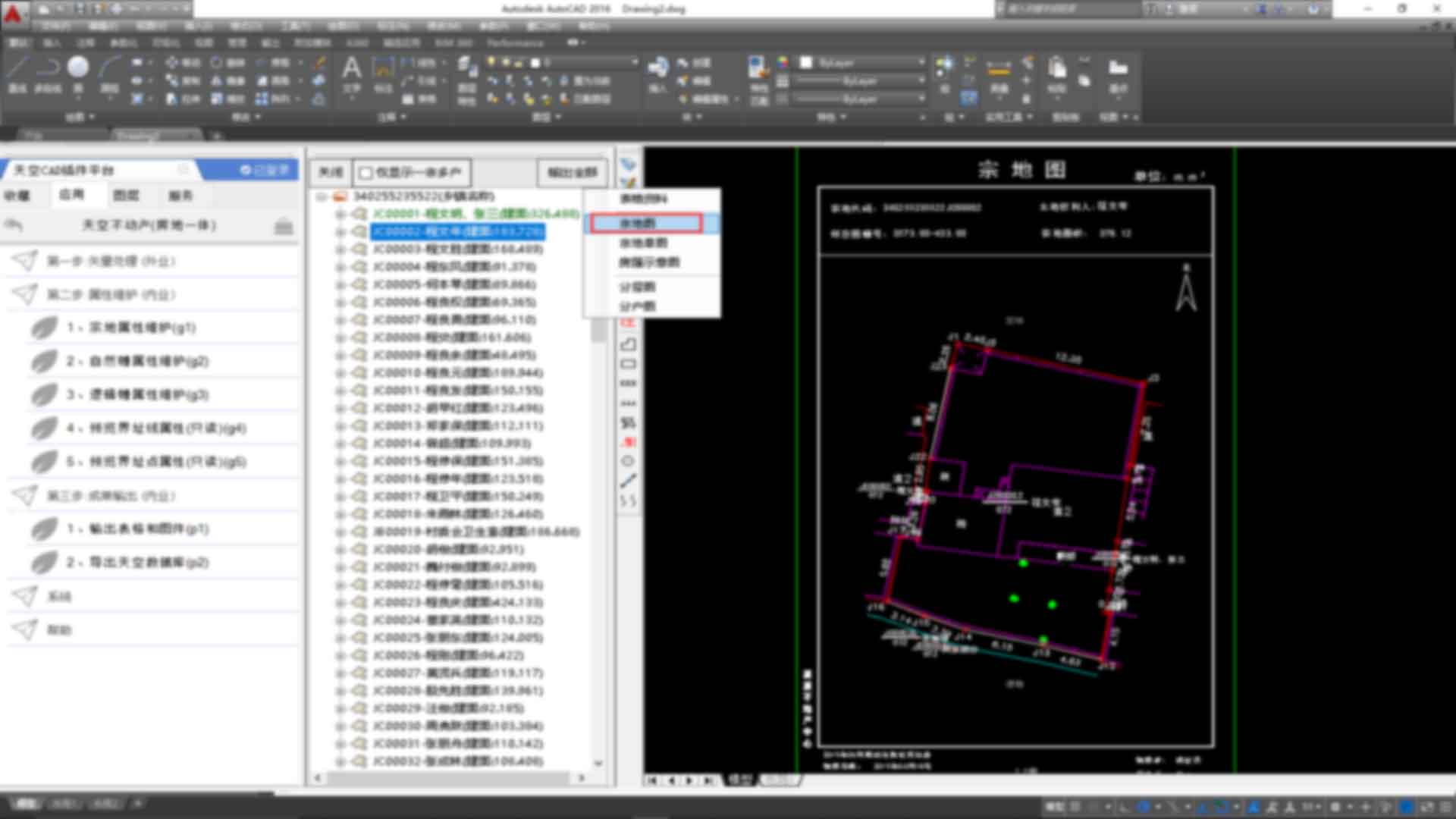Expand the JC00003 tree node

click(x=340, y=249)
